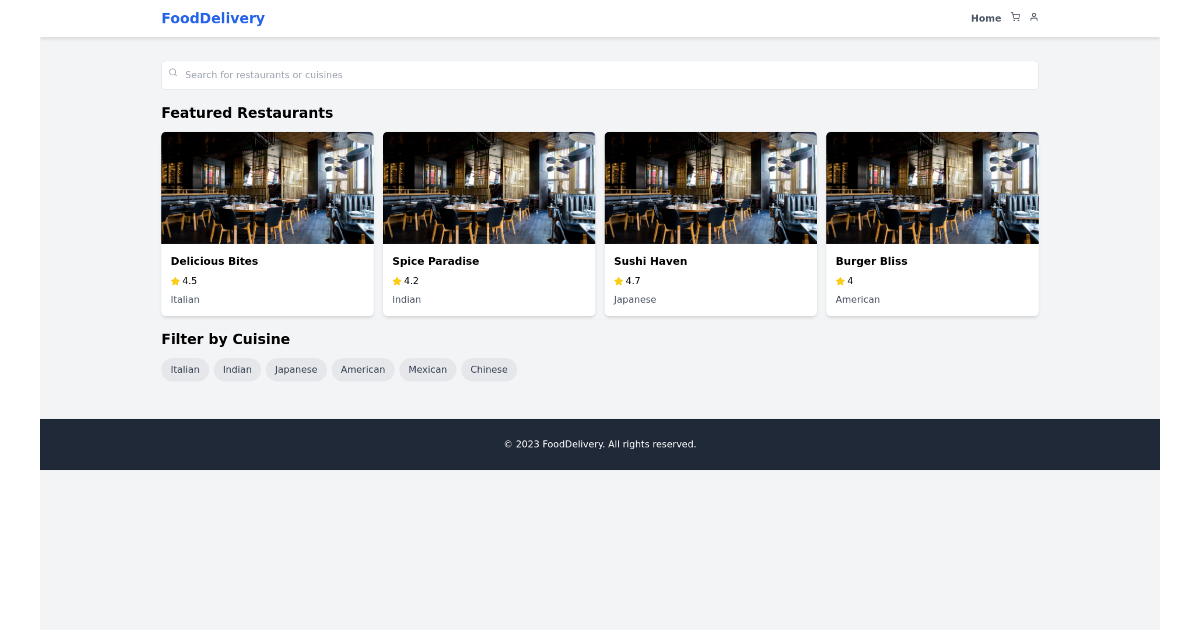Image resolution: width=1200 pixels, height=630 pixels.
Task: Activate the Mexican cuisine filter
Action: [428, 369]
